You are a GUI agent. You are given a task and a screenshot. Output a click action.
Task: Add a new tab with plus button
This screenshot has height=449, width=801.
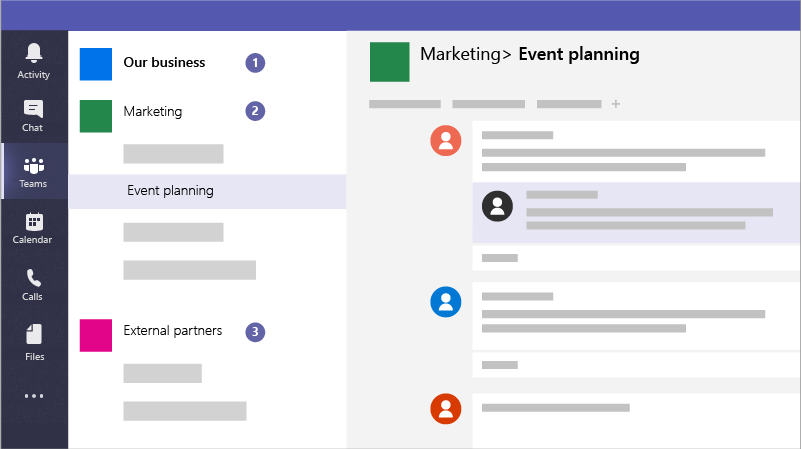click(x=616, y=104)
